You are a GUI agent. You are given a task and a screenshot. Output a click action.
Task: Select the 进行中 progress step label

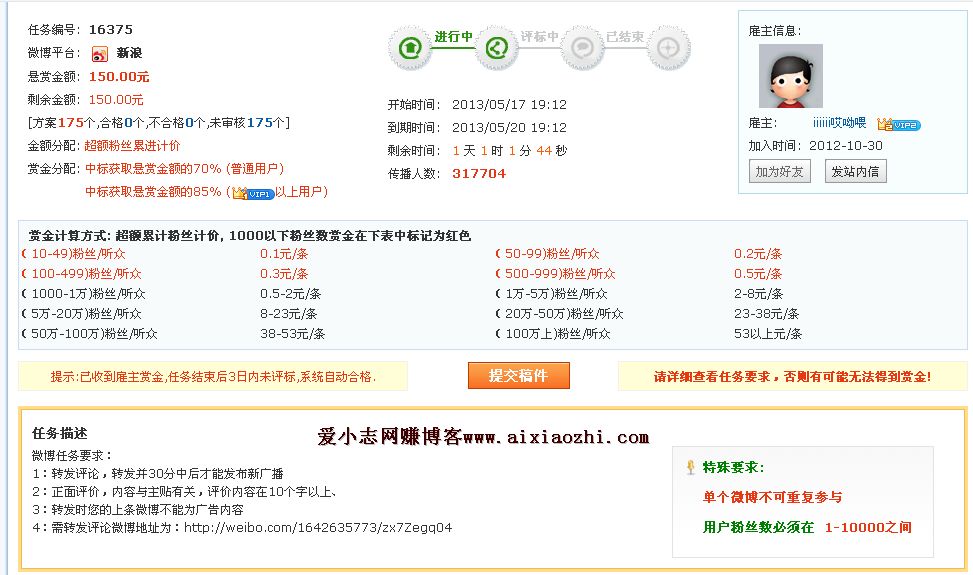click(453, 37)
